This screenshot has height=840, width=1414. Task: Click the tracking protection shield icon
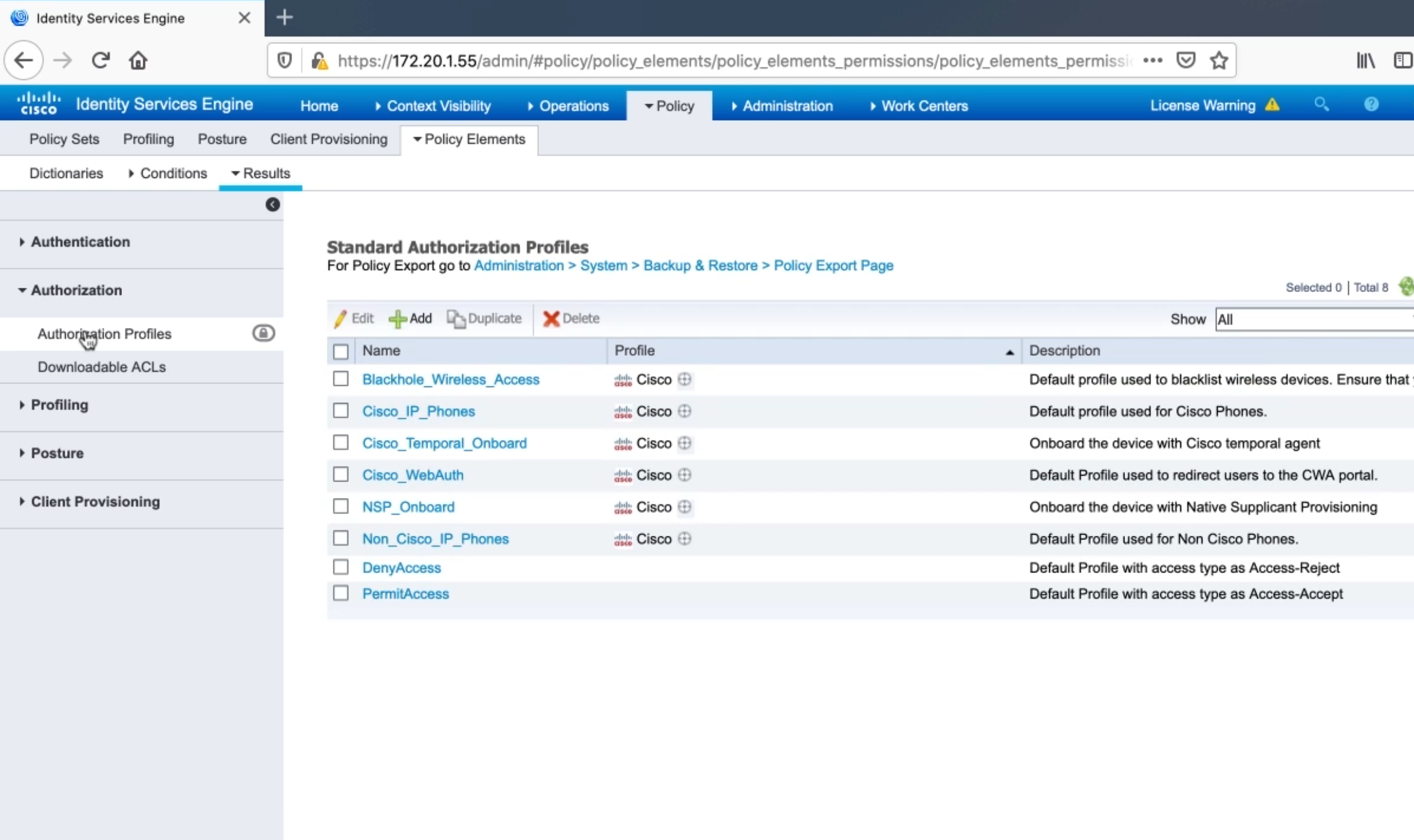(284, 60)
